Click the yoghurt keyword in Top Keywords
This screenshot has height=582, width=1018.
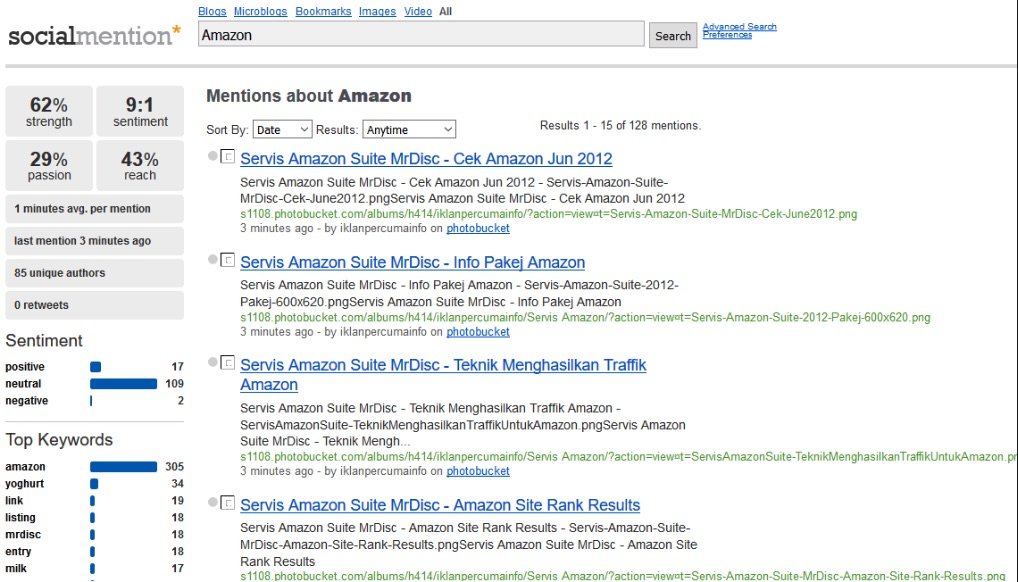tap(24, 484)
